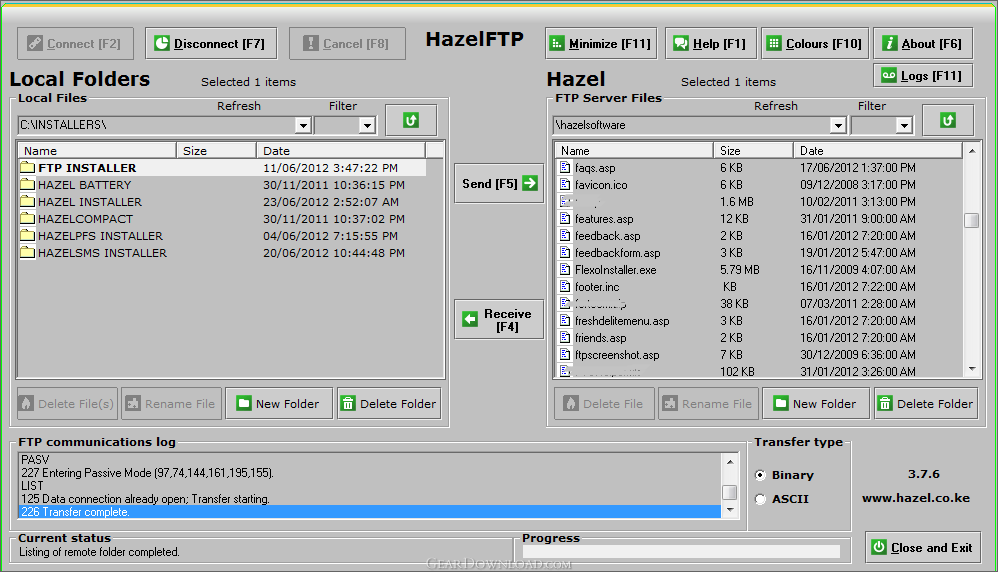Select ASCII transfer type
Viewport: 998px width, 572px height.
tap(760, 499)
